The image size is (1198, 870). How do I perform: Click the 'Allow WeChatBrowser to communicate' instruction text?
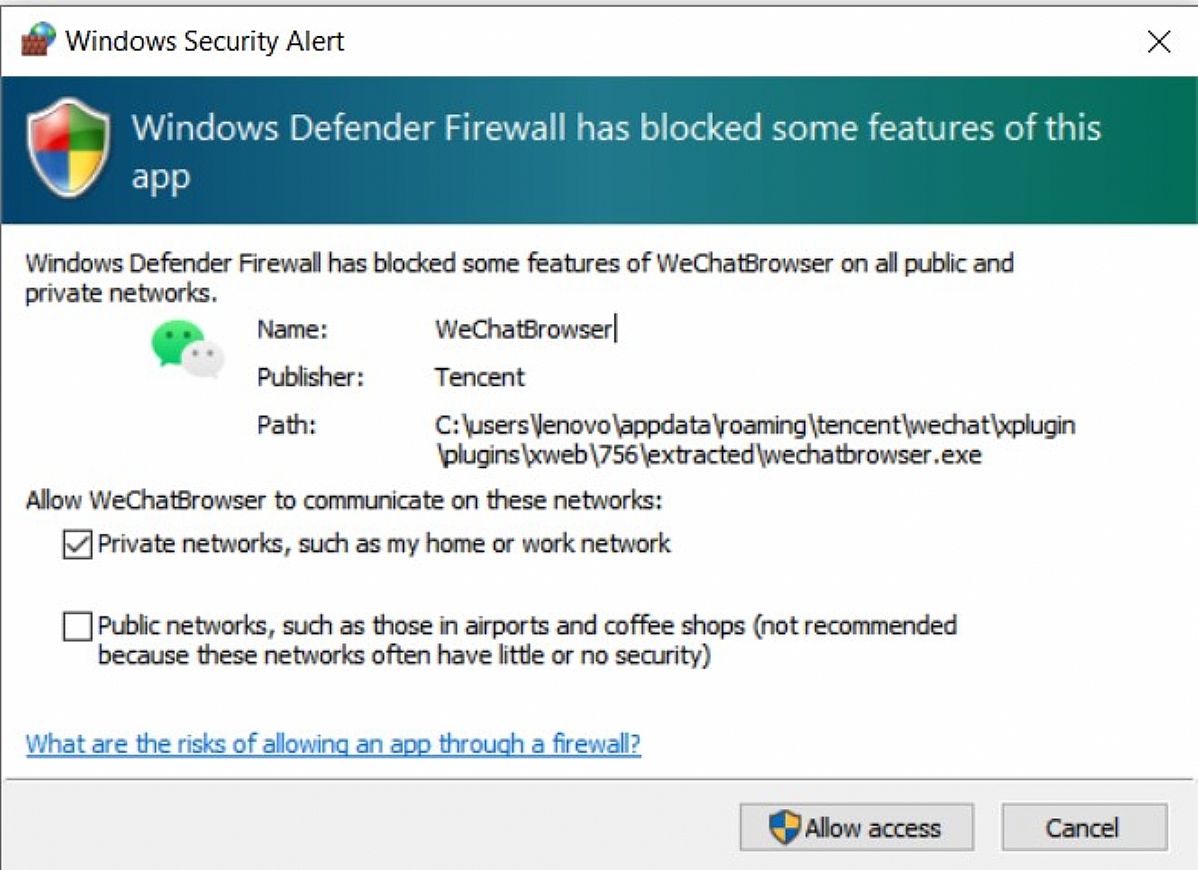point(343,500)
